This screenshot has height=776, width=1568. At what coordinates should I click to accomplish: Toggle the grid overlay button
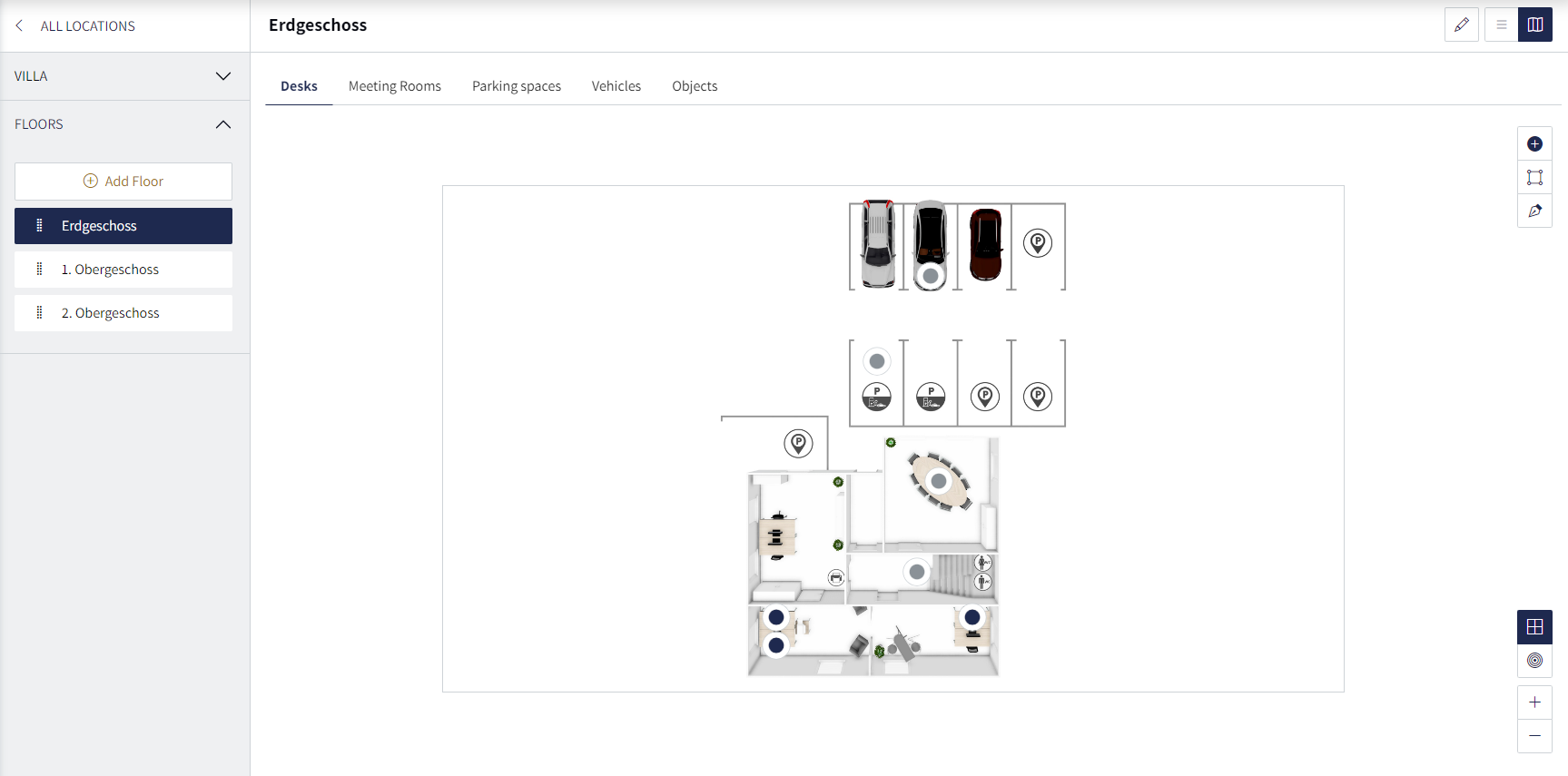pyautogui.click(x=1534, y=626)
